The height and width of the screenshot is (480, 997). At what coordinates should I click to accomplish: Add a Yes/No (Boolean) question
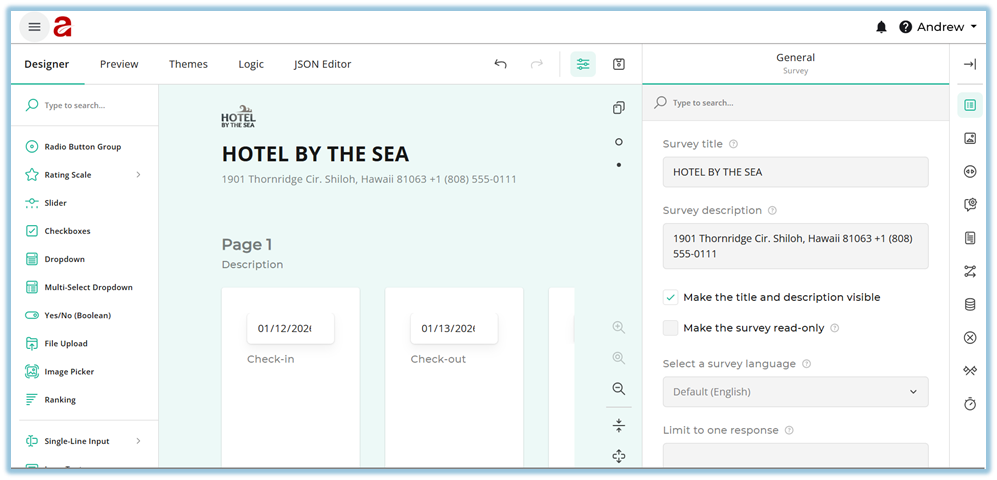[77, 315]
